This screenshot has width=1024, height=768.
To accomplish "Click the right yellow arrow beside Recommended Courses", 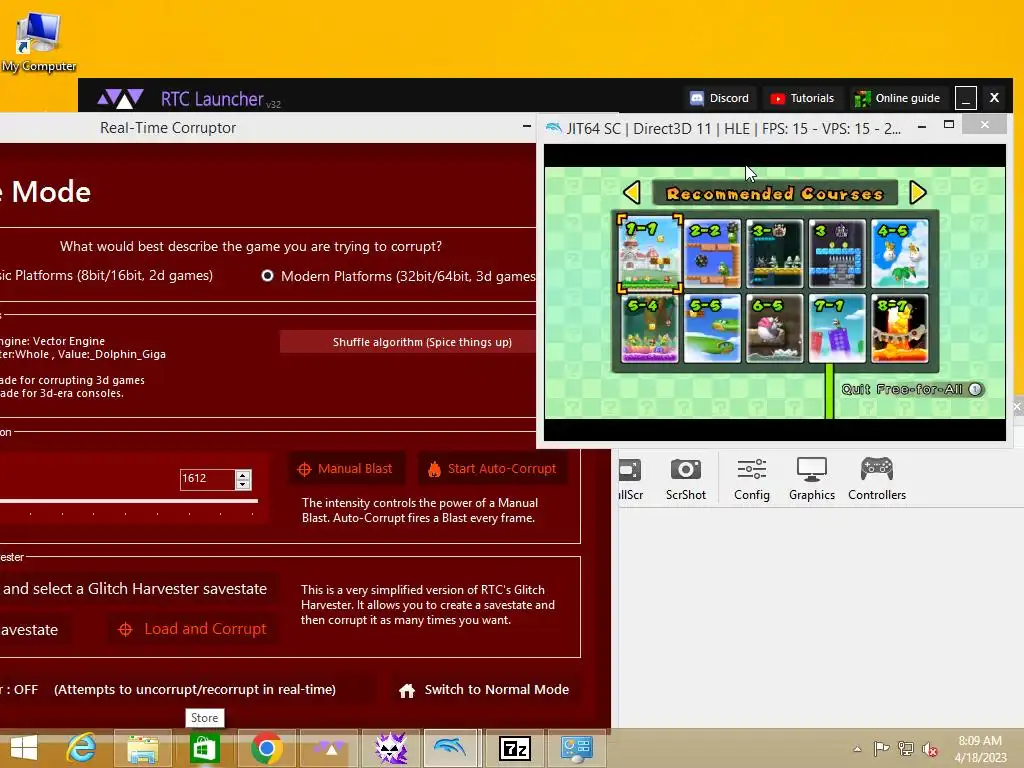I will click(918, 193).
